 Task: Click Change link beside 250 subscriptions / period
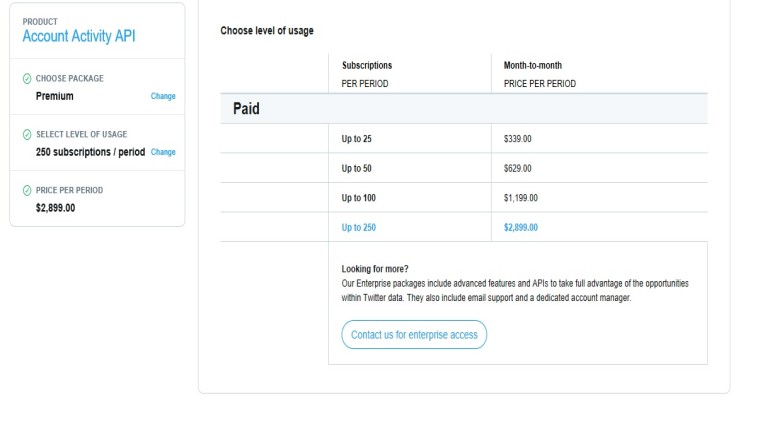pos(163,152)
